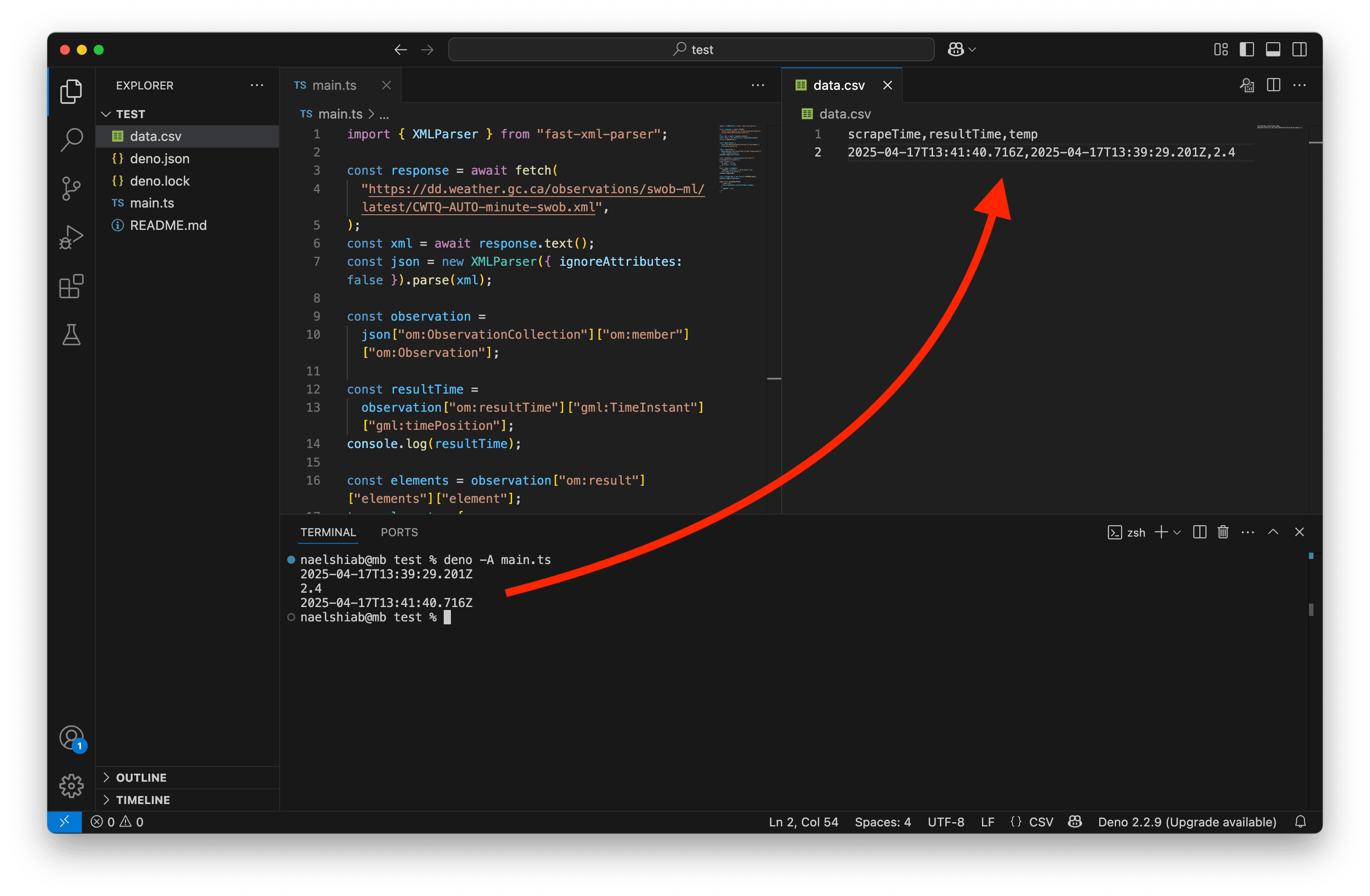Toggle the secondary side bar
Image resolution: width=1370 pixels, height=896 pixels.
1299,49
